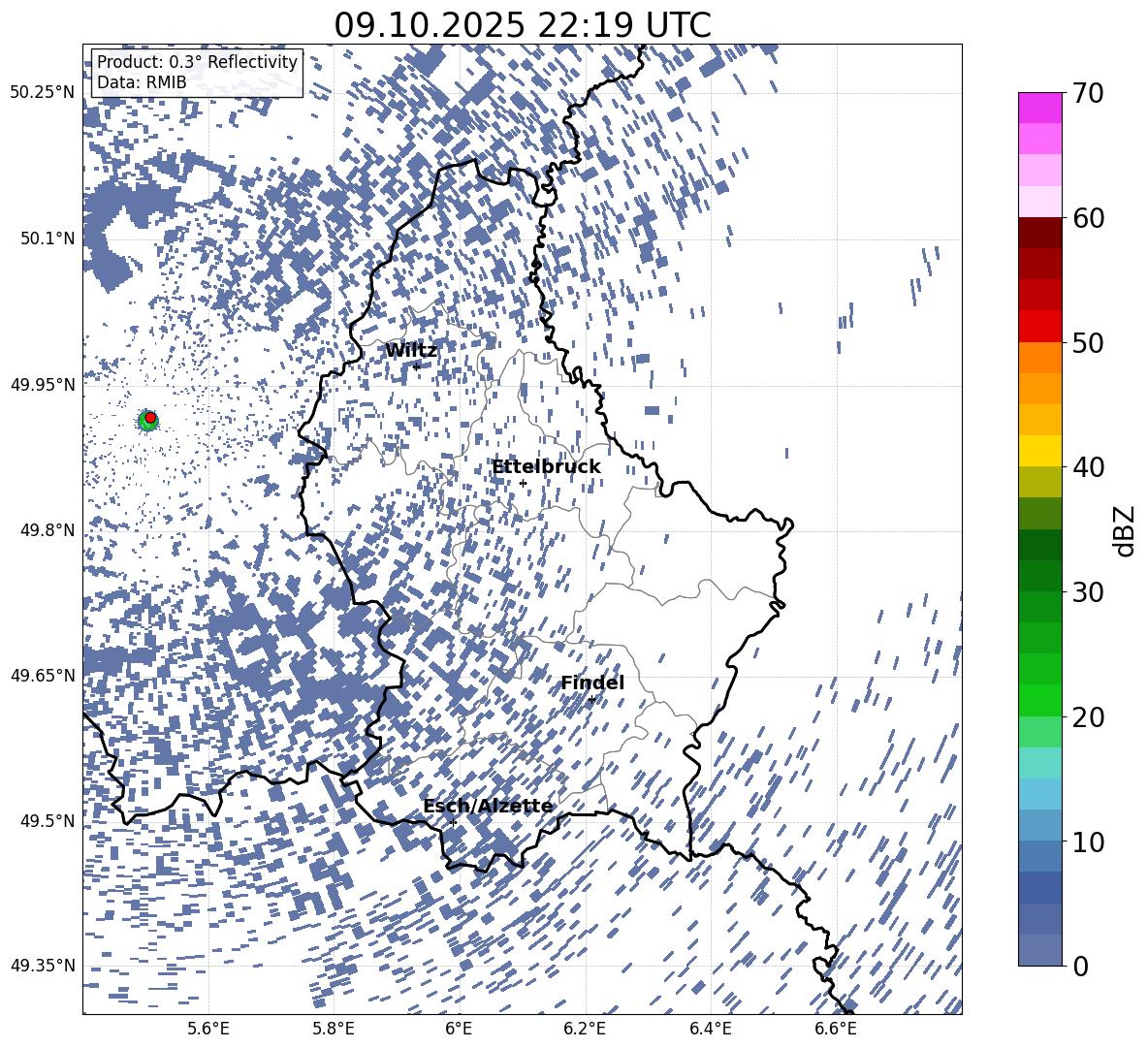Click the 50.1°N latitude label
This screenshot has width=1148, height=1048.
click(48, 238)
